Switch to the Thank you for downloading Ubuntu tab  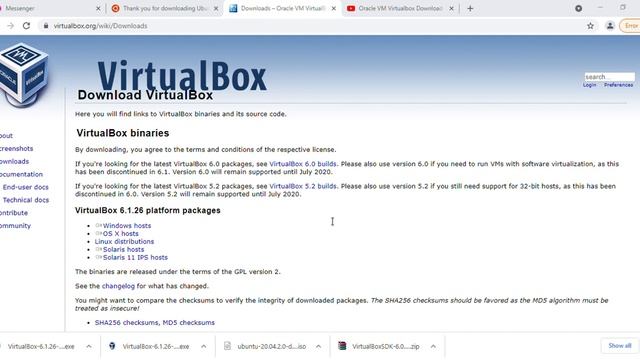(165, 8)
